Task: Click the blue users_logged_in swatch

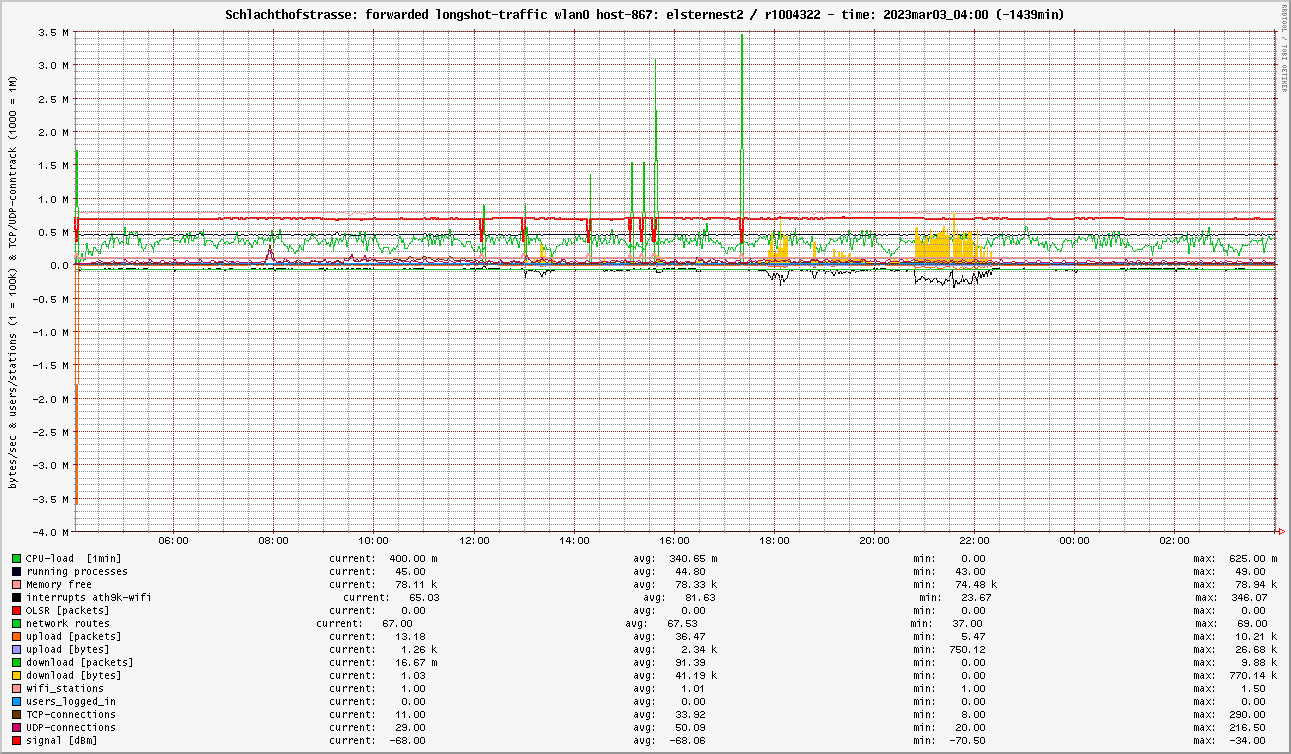Action: pyautogui.click(x=17, y=701)
